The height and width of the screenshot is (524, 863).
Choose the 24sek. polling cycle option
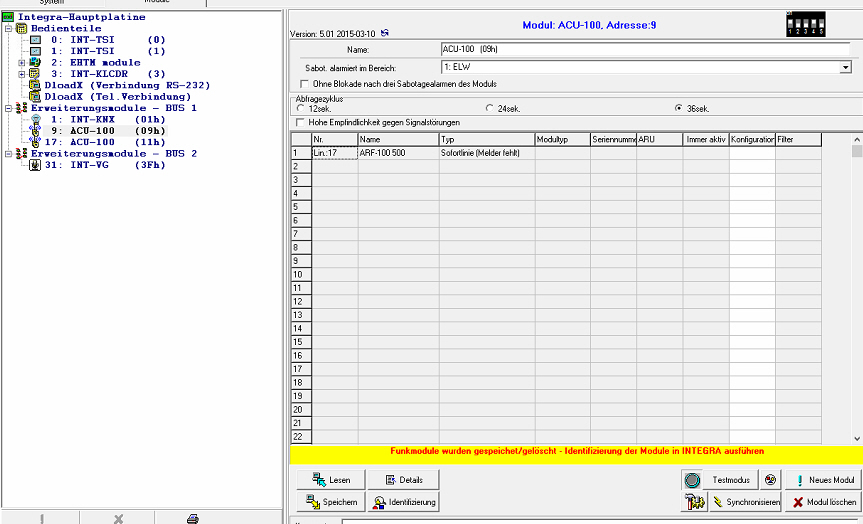489,108
